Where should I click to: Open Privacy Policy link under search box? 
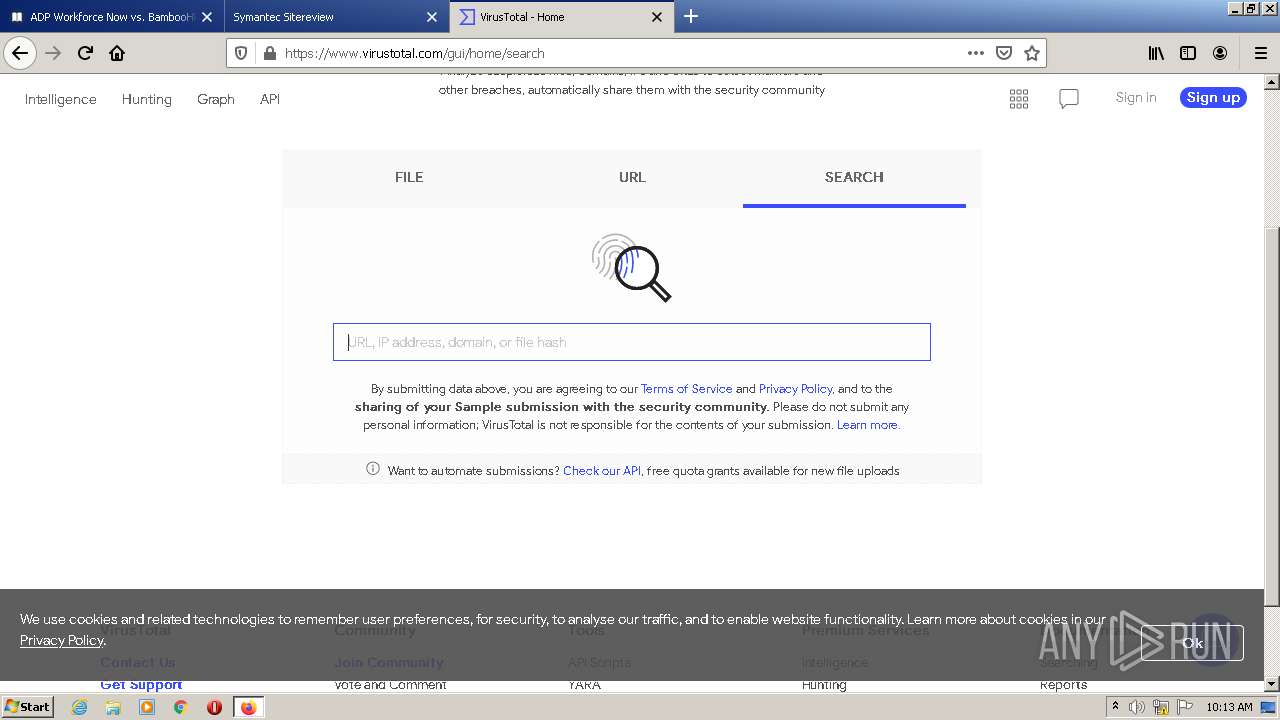(795, 388)
